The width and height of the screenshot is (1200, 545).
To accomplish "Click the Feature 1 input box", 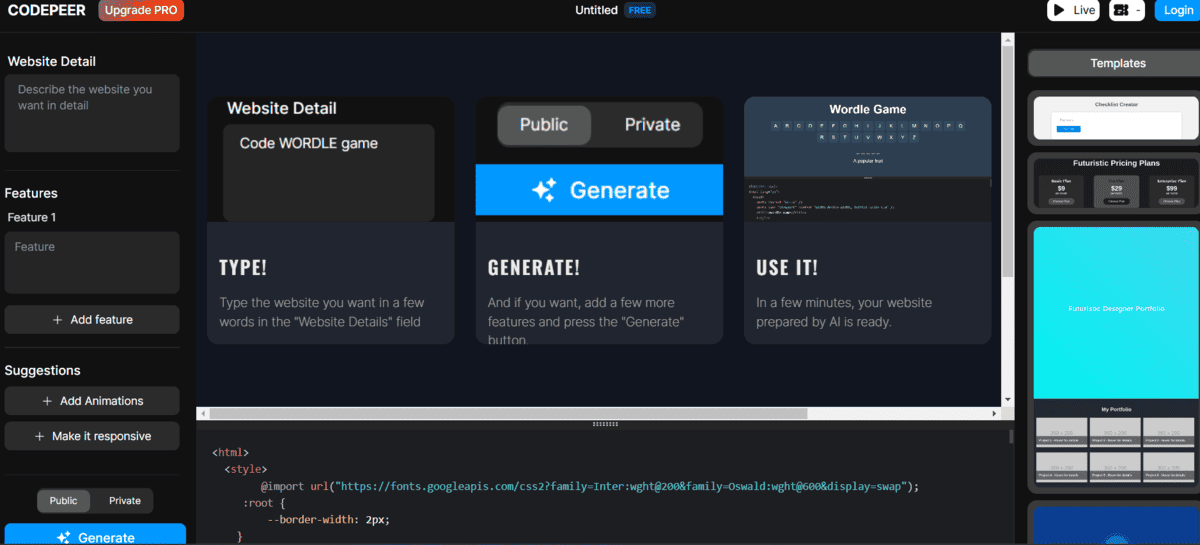I will pyautogui.click(x=92, y=262).
